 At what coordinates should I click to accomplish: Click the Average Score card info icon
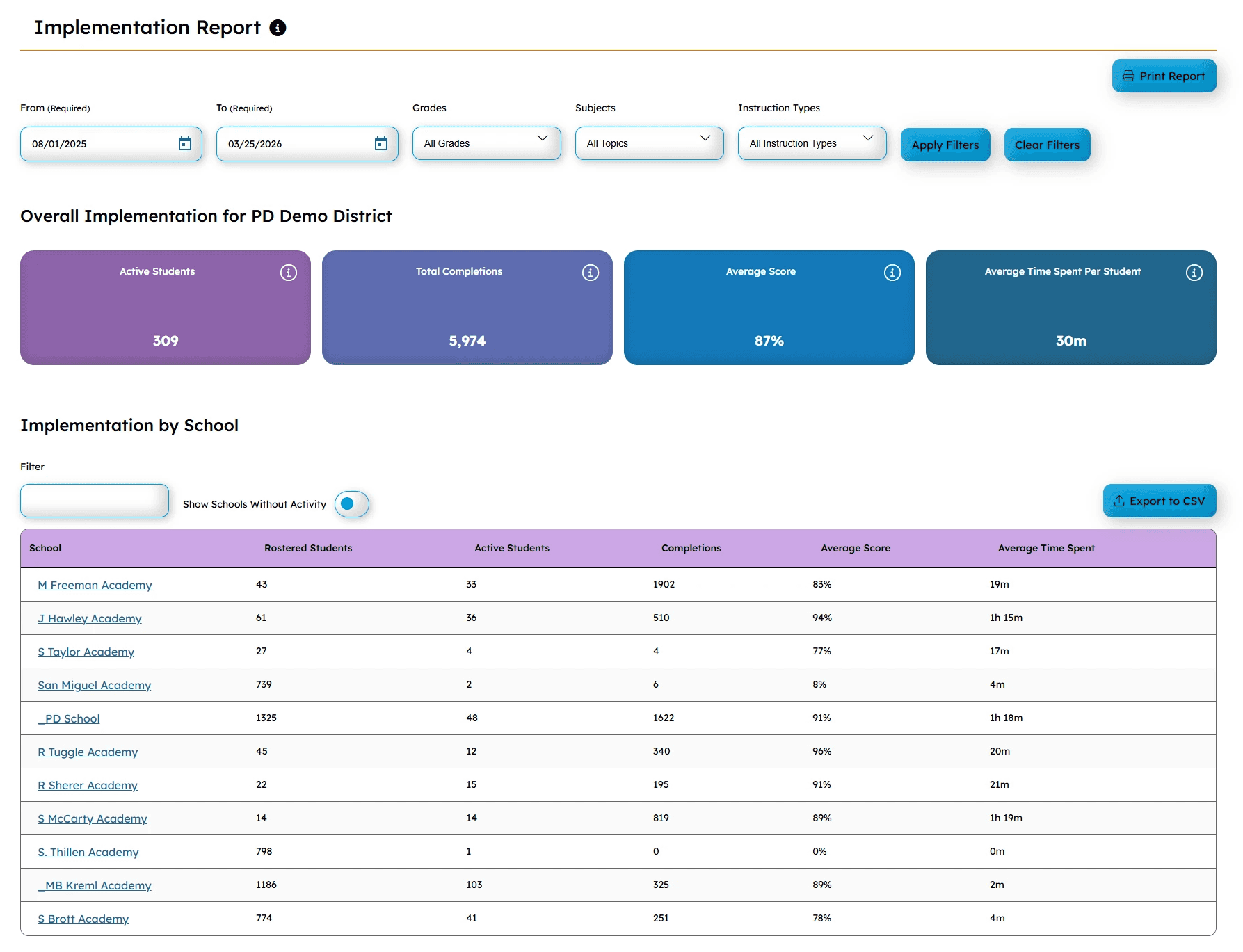892,273
